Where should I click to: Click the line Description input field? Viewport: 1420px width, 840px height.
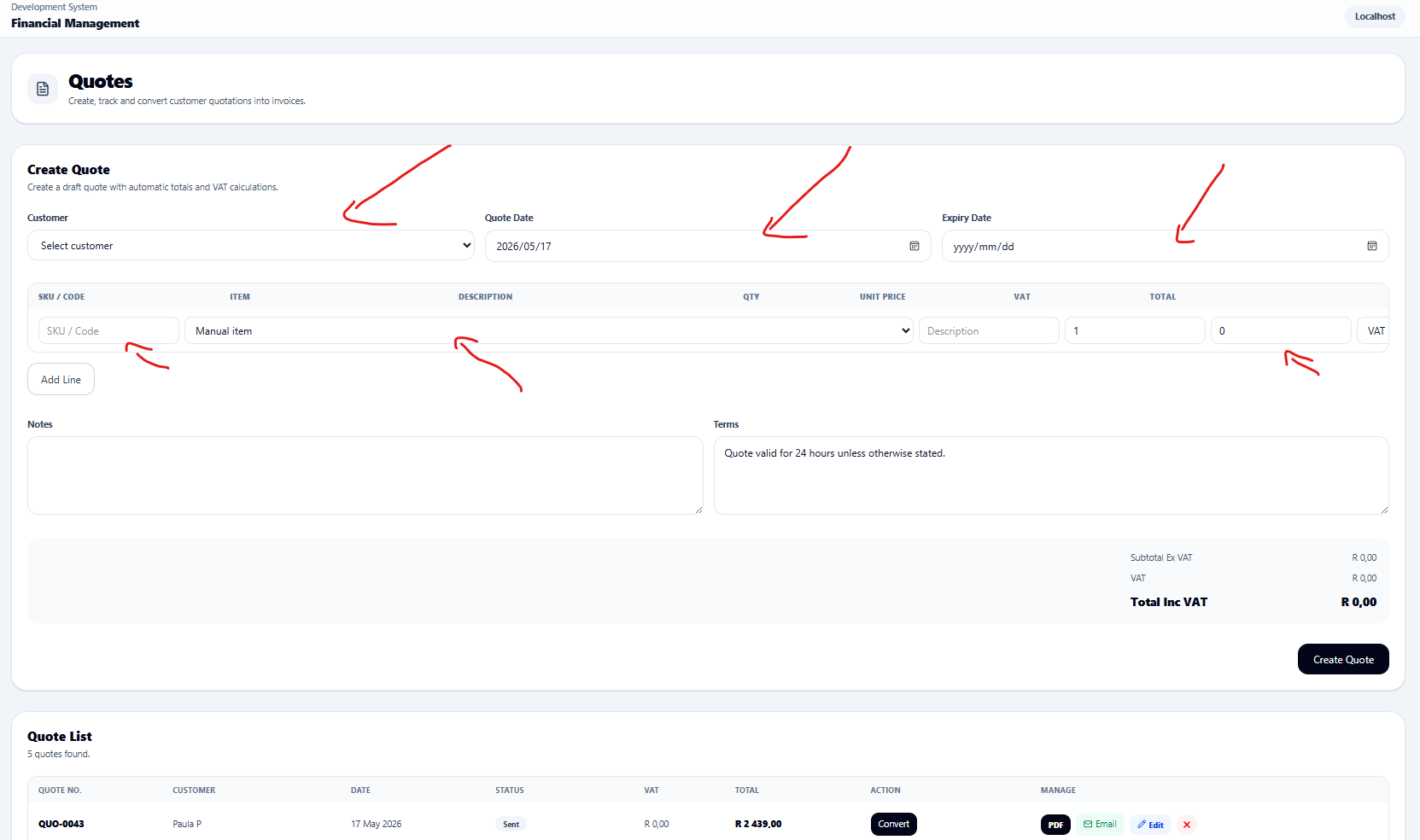(x=989, y=330)
